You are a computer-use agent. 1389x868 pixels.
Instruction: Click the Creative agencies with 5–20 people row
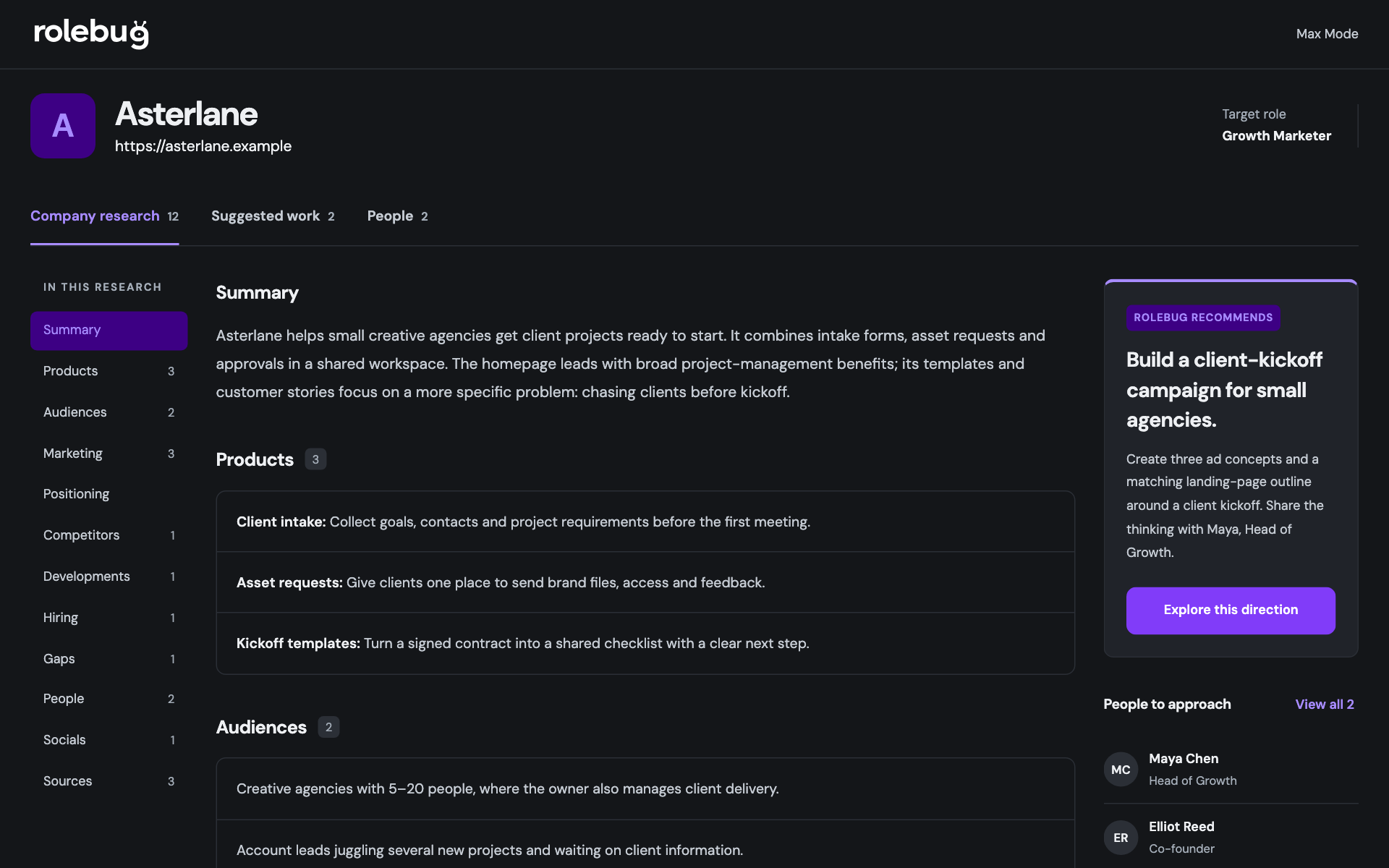pos(645,789)
